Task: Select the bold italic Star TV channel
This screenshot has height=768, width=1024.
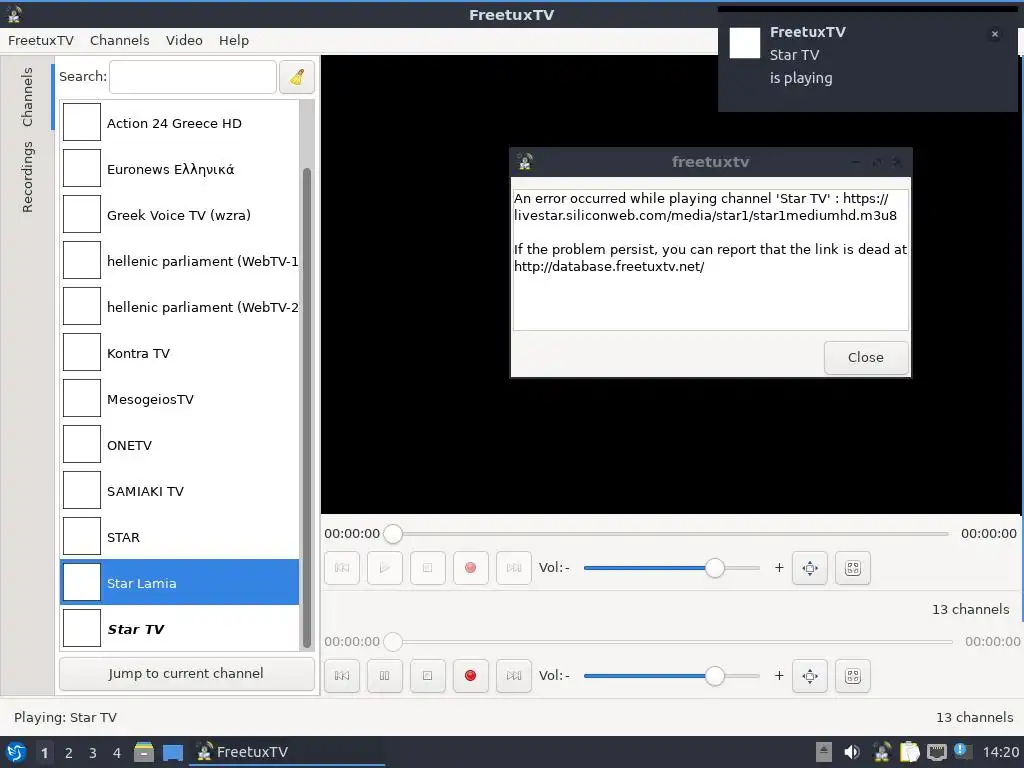Action: [180, 629]
